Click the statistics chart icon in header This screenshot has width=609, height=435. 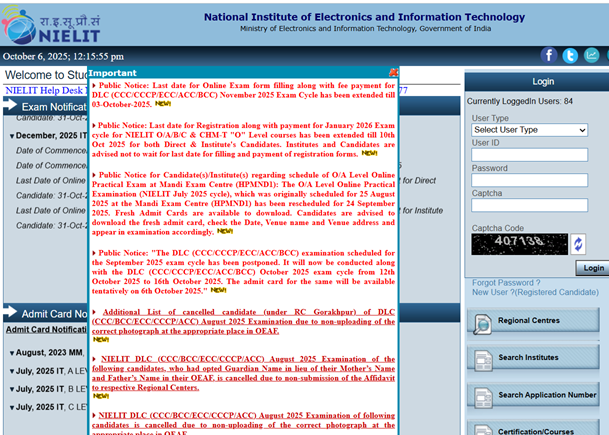coord(591,56)
